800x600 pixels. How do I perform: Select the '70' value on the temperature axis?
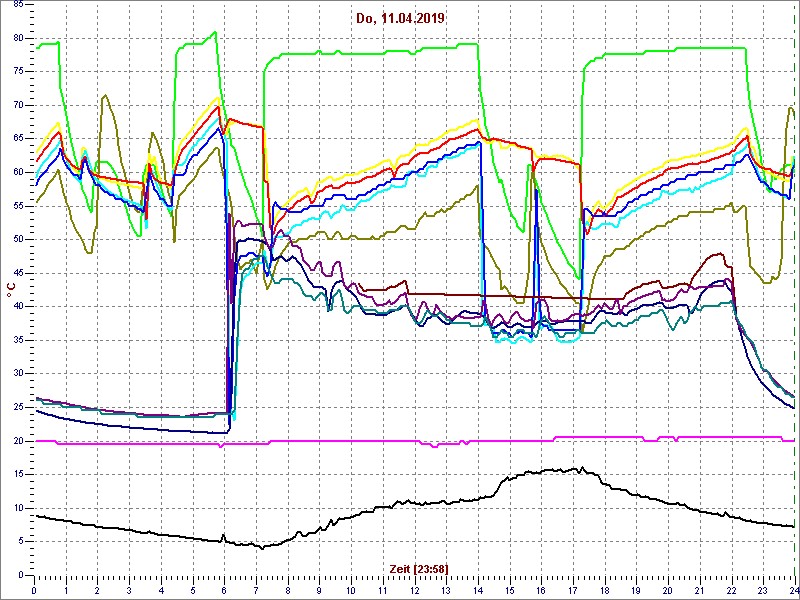click(x=17, y=105)
